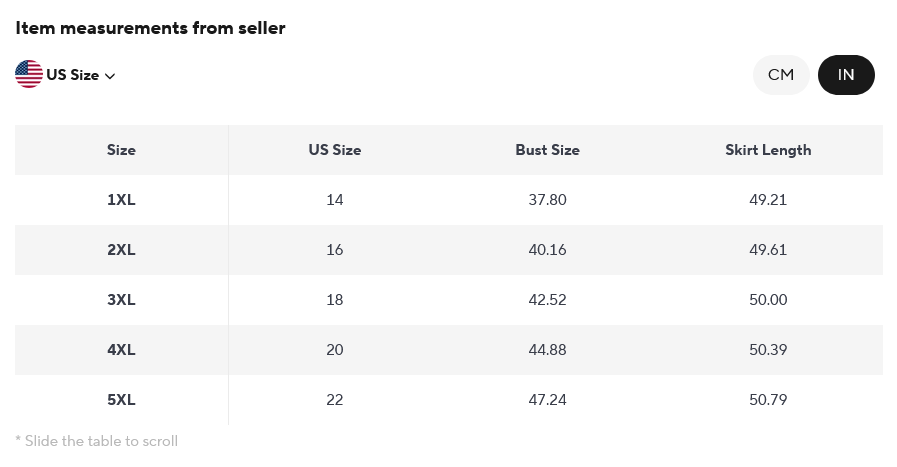Click the 49.21 skirt length cell
This screenshot has height=467, width=897.
pos(768,200)
